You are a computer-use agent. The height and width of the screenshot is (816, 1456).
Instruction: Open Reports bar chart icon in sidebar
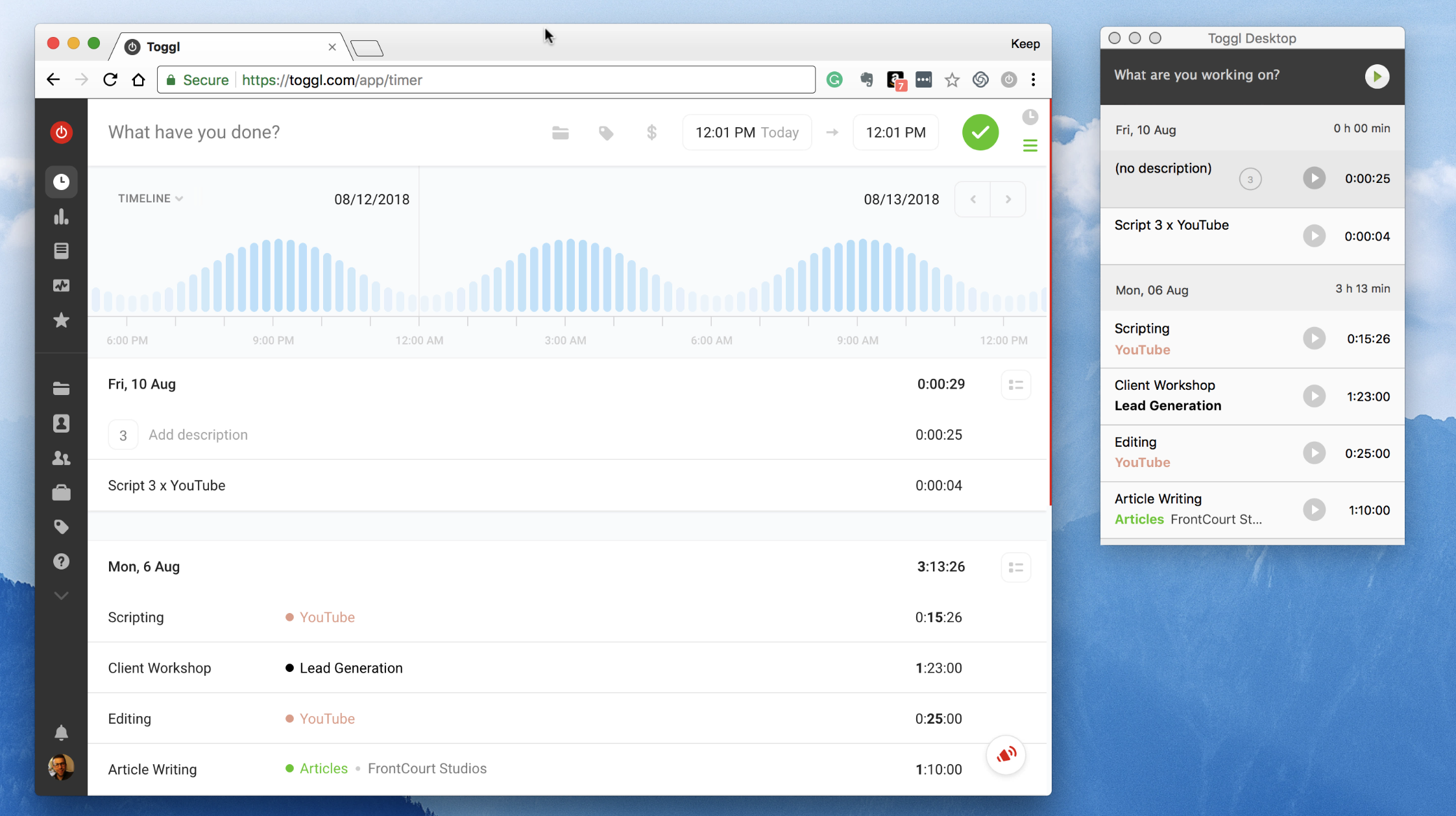click(x=62, y=217)
